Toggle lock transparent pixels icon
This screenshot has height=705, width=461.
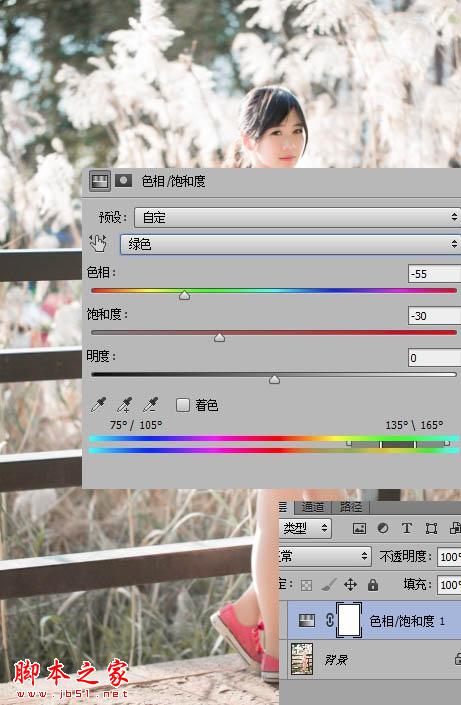306,585
